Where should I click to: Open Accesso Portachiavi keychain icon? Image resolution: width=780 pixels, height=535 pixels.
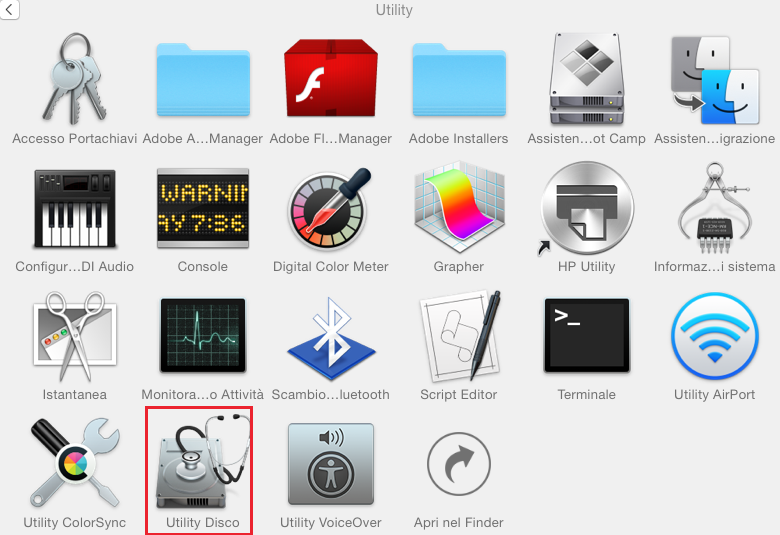coord(74,79)
